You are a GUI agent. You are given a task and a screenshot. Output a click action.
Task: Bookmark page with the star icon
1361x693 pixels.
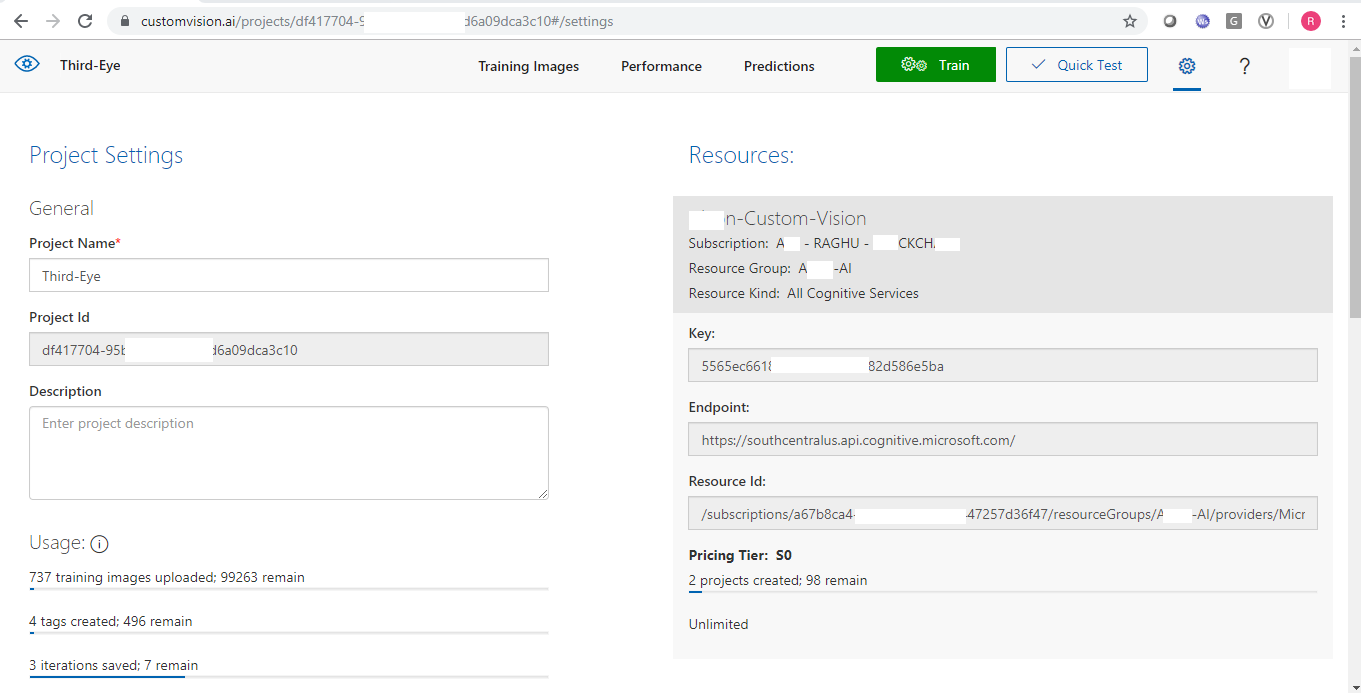pyautogui.click(x=1130, y=21)
